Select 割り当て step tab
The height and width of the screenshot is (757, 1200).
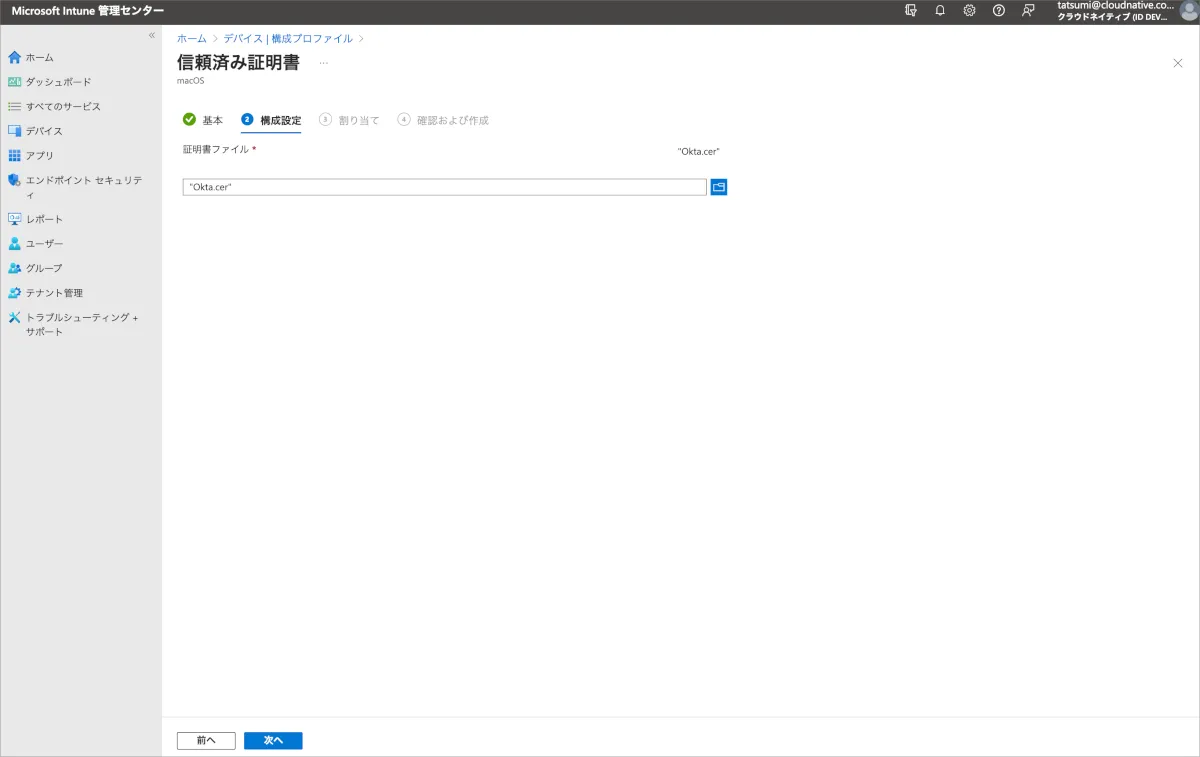349,120
